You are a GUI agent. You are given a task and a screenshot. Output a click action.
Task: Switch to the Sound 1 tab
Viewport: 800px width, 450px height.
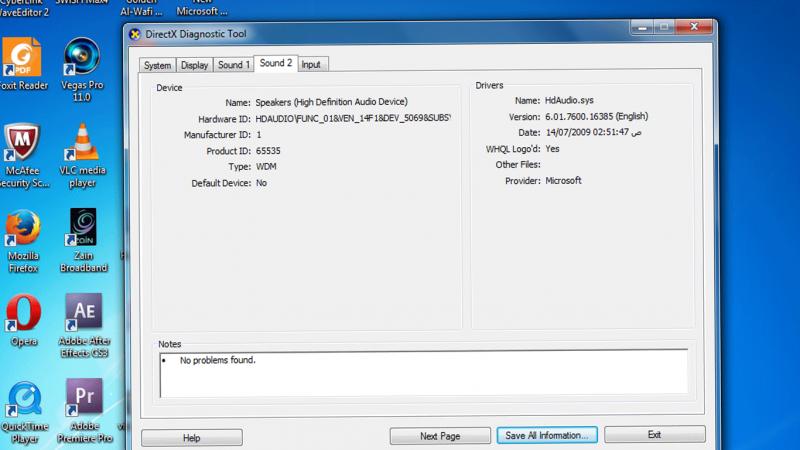tap(234, 65)
